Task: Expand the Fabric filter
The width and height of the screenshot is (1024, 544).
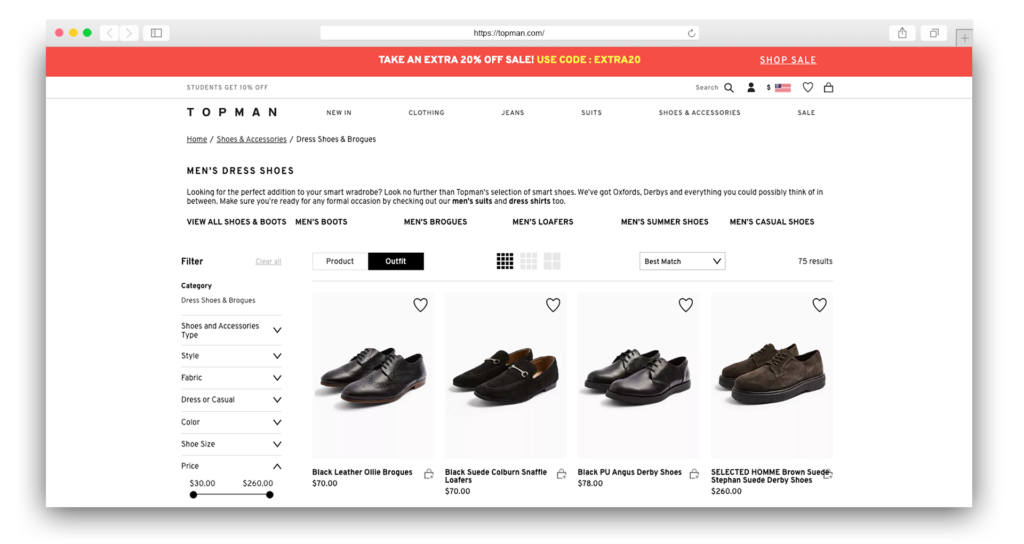Action: (x=231, y=377)
